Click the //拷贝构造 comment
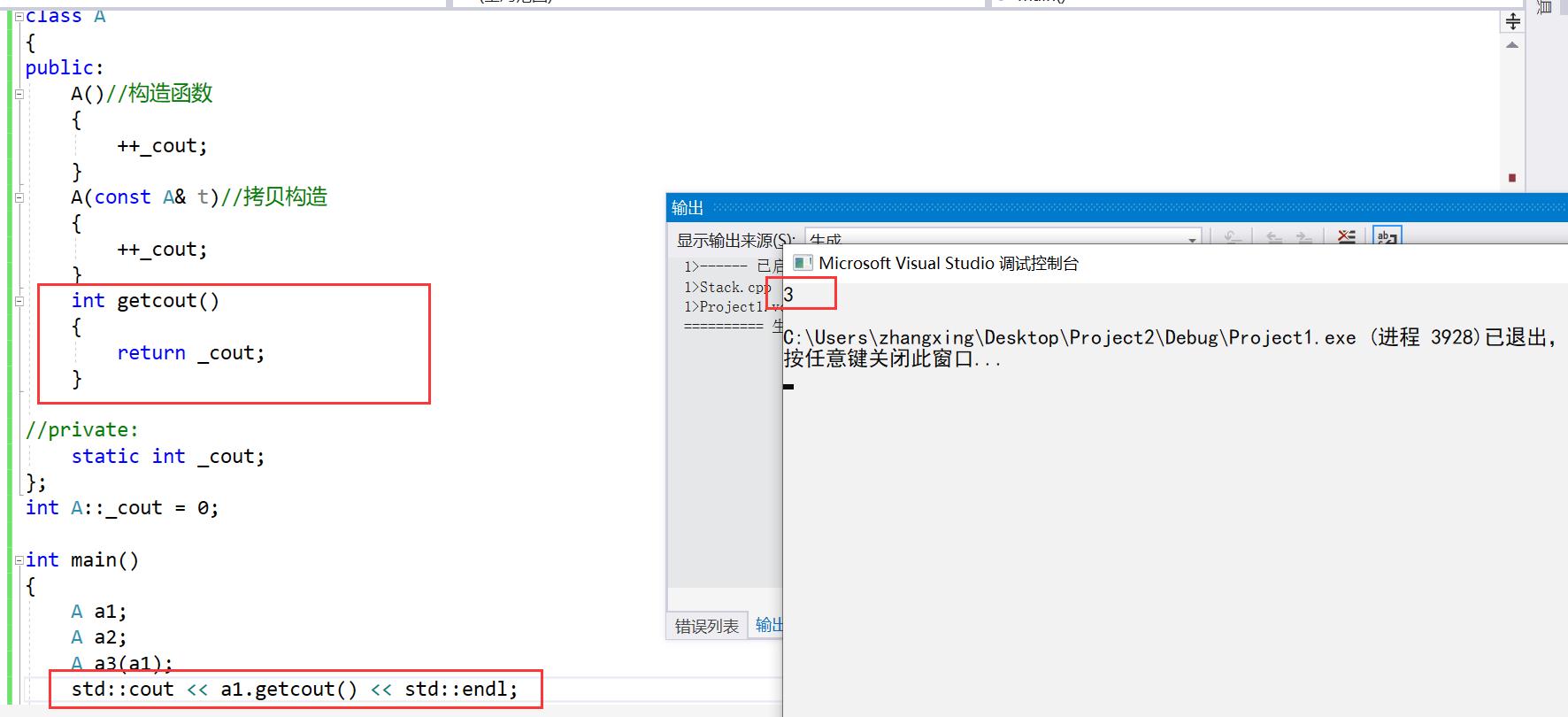Viewport: 1568px width, 717px height. [274, 197]
